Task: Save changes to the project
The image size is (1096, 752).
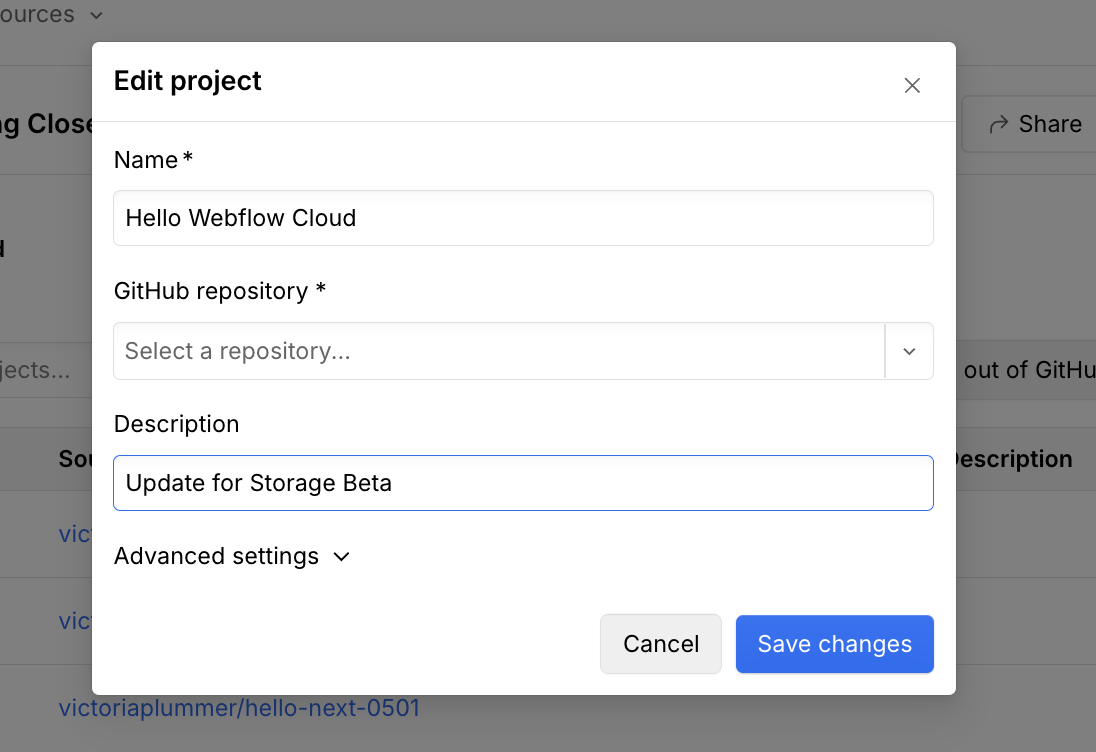Action: [835, 644]
